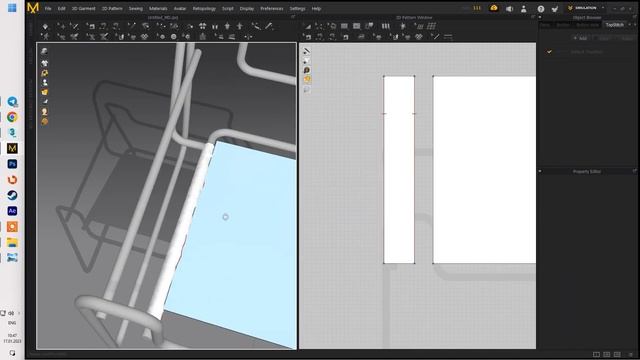Open the SIMULATION mode dropdown
Viewport: 640px width, 360px height.
point(585,8)
